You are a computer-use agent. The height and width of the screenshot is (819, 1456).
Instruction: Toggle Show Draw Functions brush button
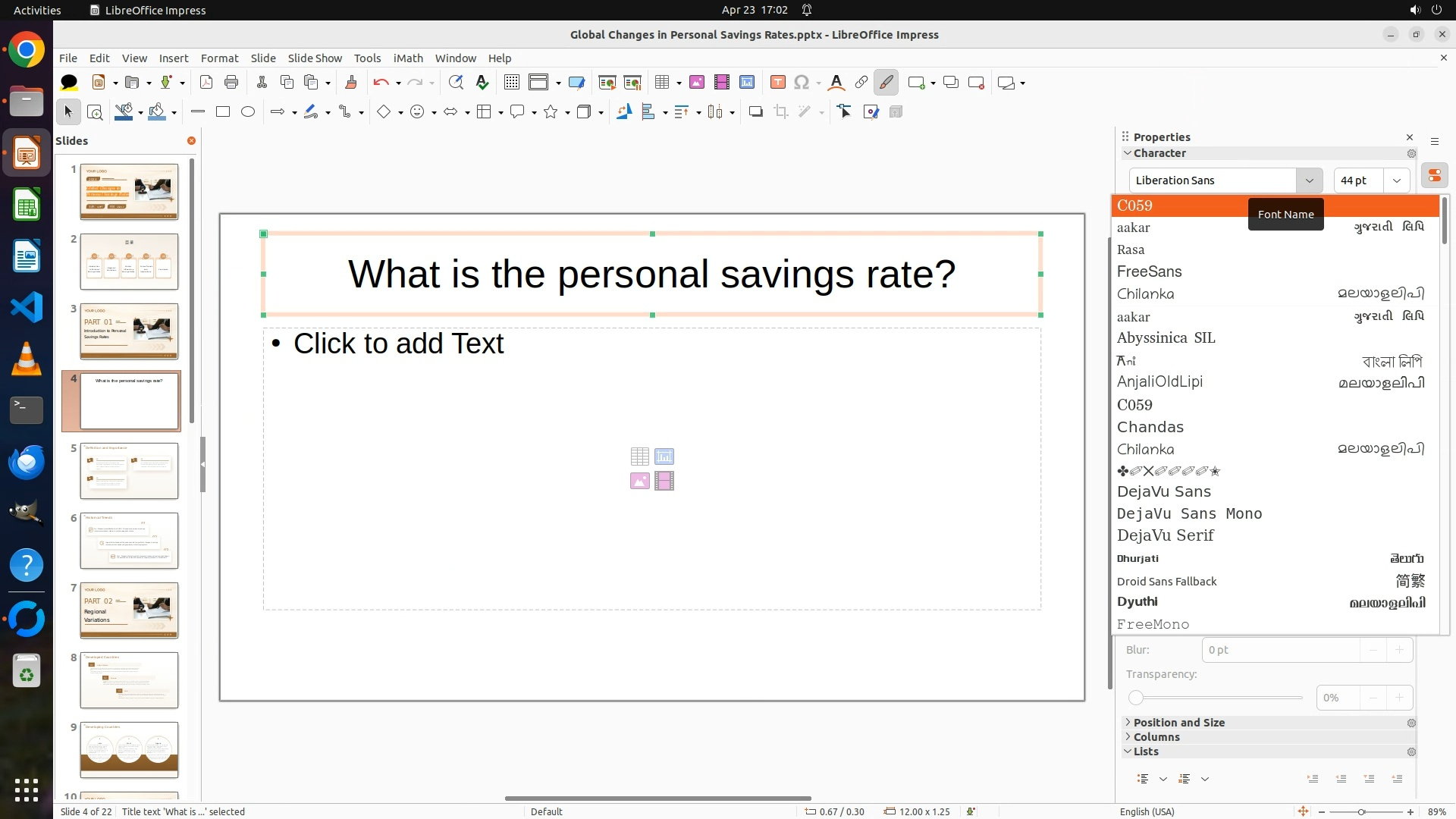pyautogui.click(x=886, y=83)
